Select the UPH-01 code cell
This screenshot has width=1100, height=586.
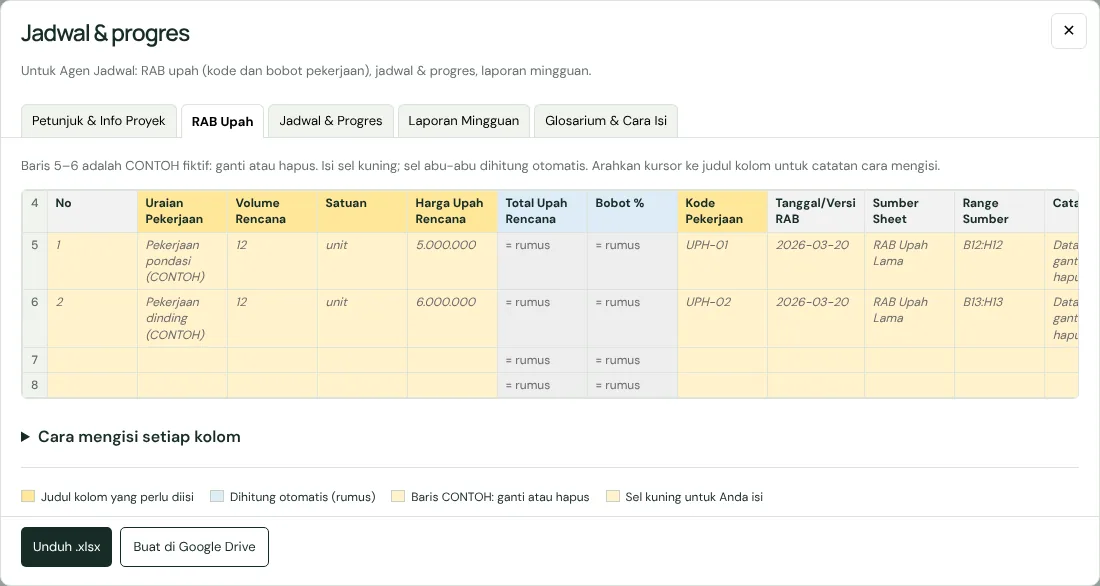click(x=723, y=261)
